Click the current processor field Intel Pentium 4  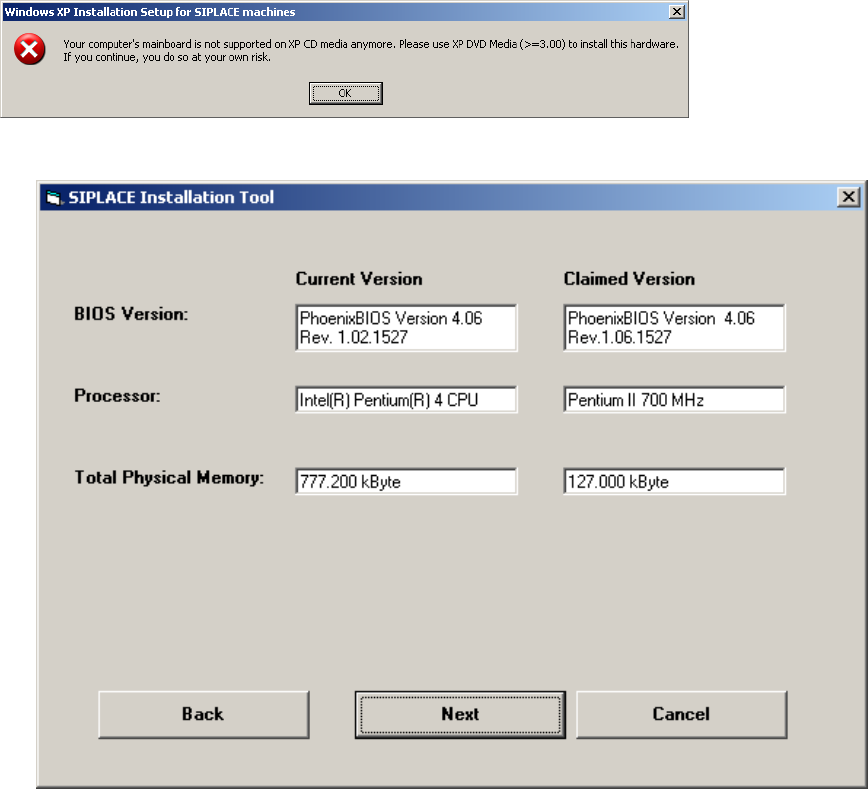tap(406, 399)
